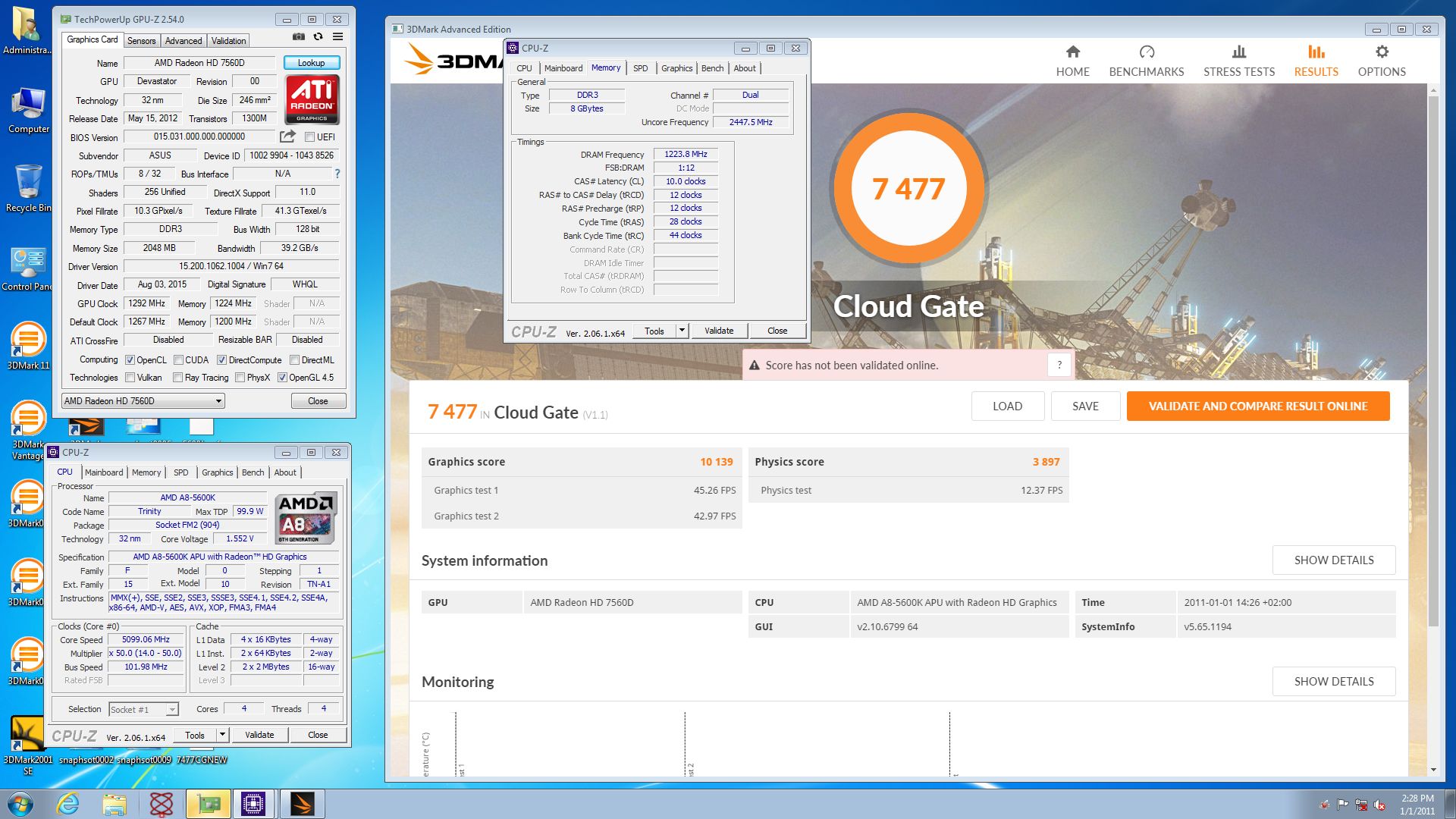The height and width of the screenshot is (819, 1456).
Task: Toggle the PhysX checkbox
Action: pos(240,378)
